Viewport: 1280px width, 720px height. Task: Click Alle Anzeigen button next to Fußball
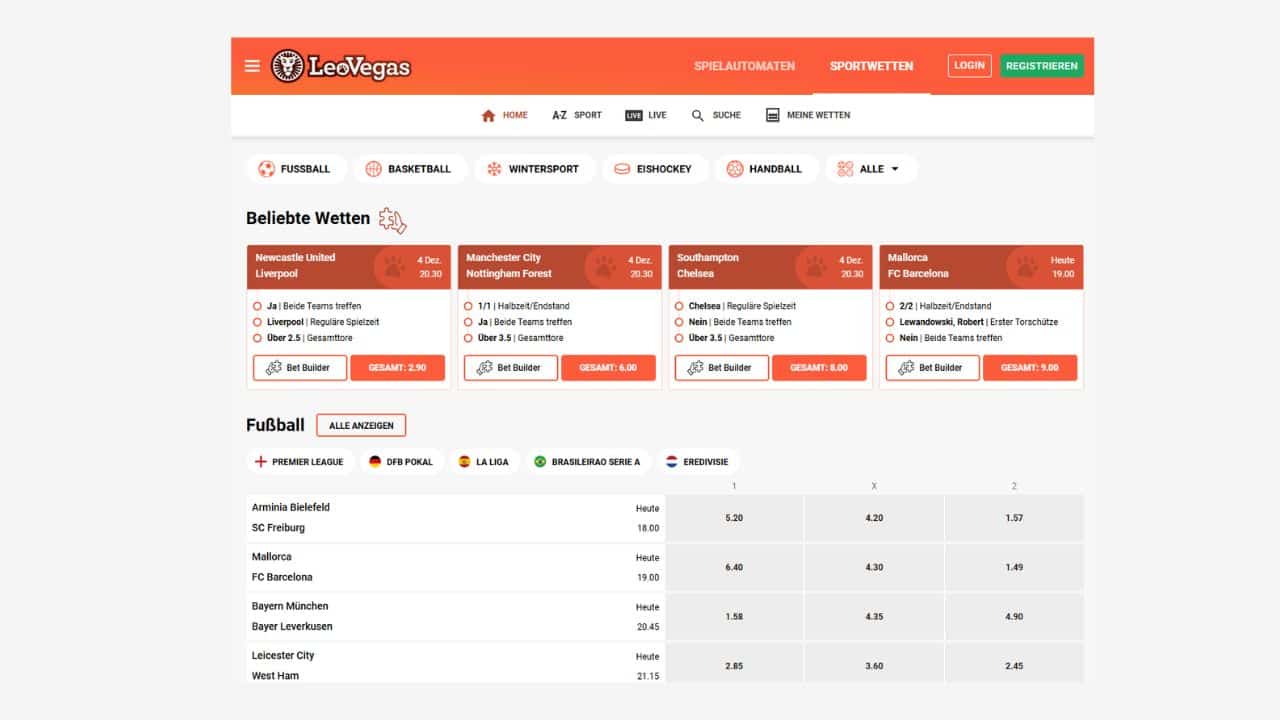[x=361, y=425]
